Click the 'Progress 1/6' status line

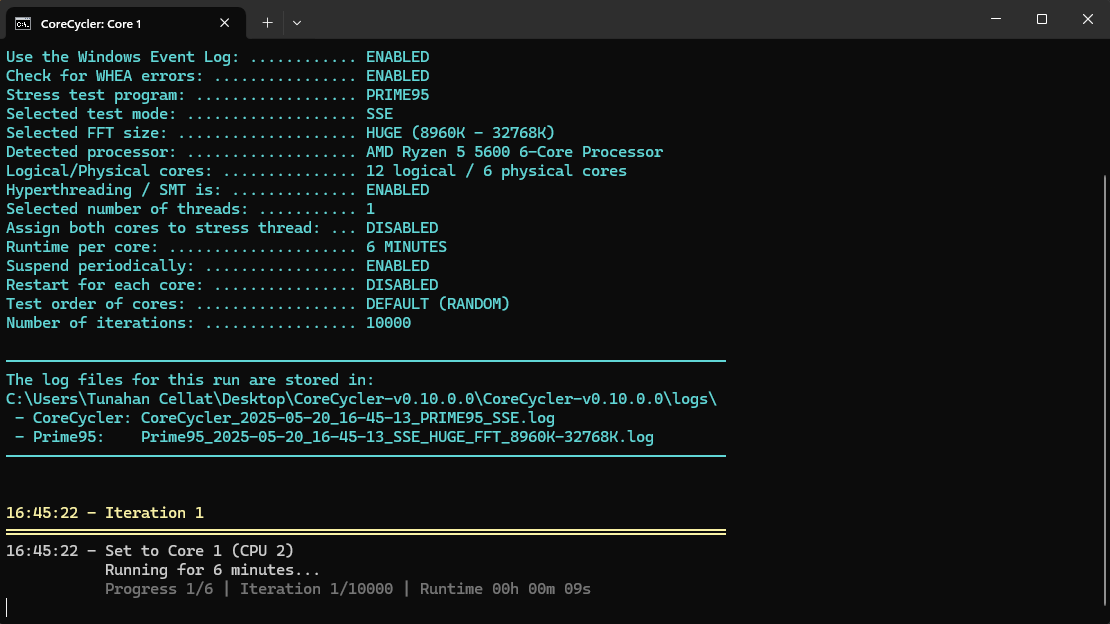click(348, 589)
